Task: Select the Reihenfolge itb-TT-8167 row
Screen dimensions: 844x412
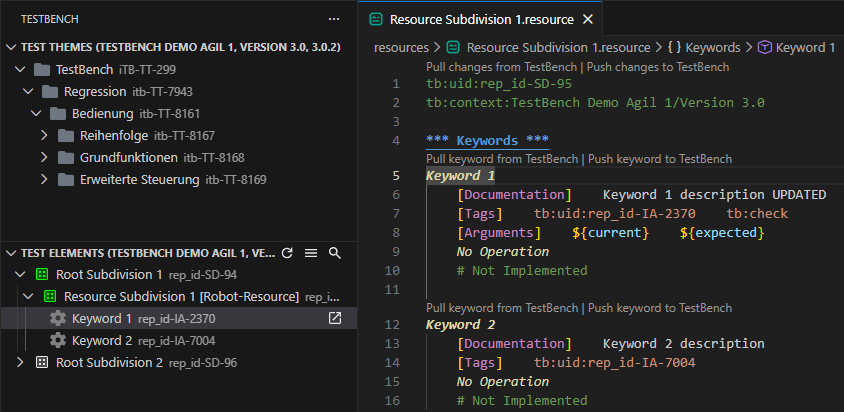Action: (179, 136)
